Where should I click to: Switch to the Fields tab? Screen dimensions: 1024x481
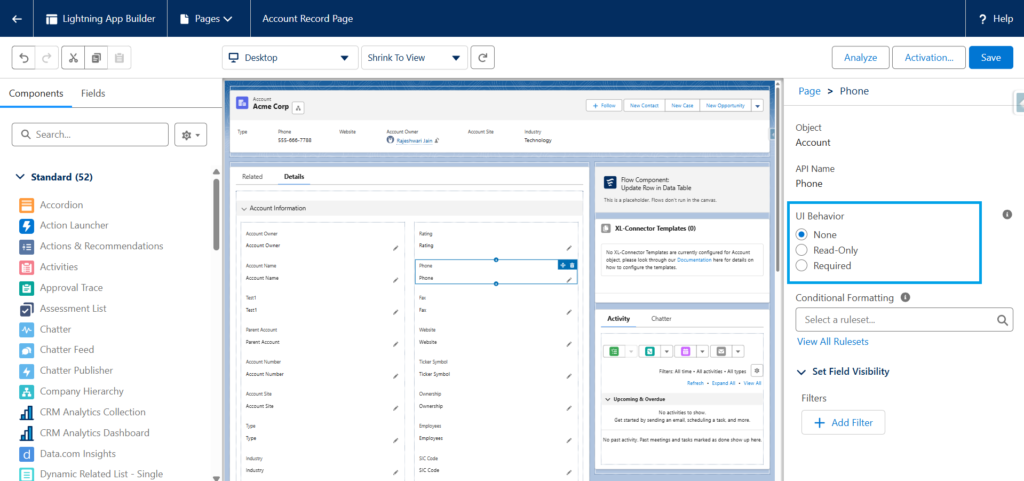click(x=93, y=94)
